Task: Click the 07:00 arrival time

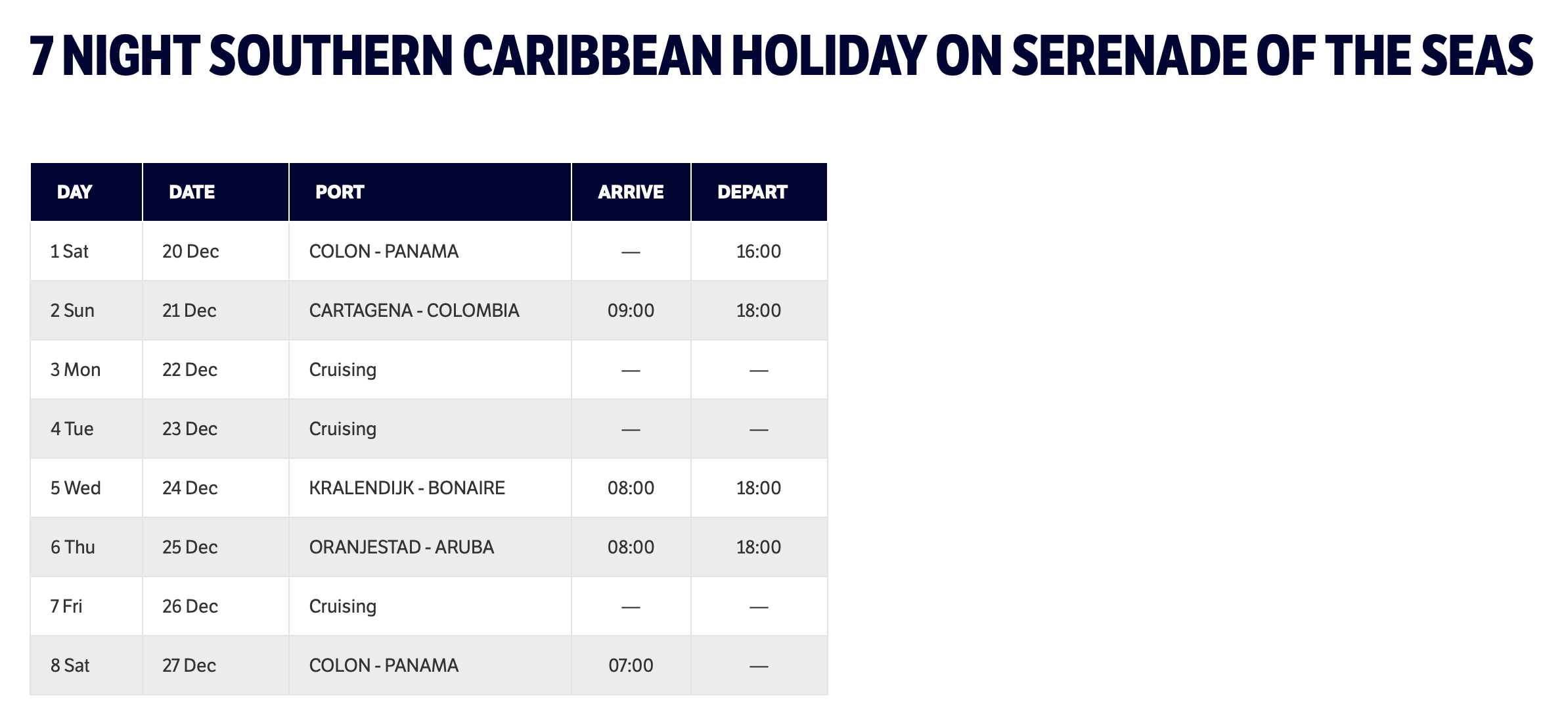Action: (631, 666)
